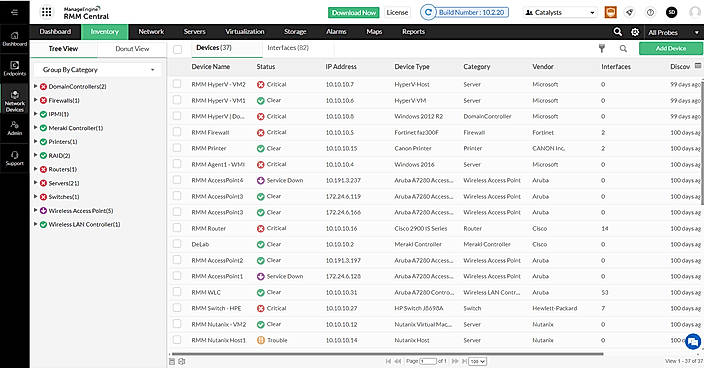Open the Group By Category dropdown

pyautogui.click(x=97, y=70)
